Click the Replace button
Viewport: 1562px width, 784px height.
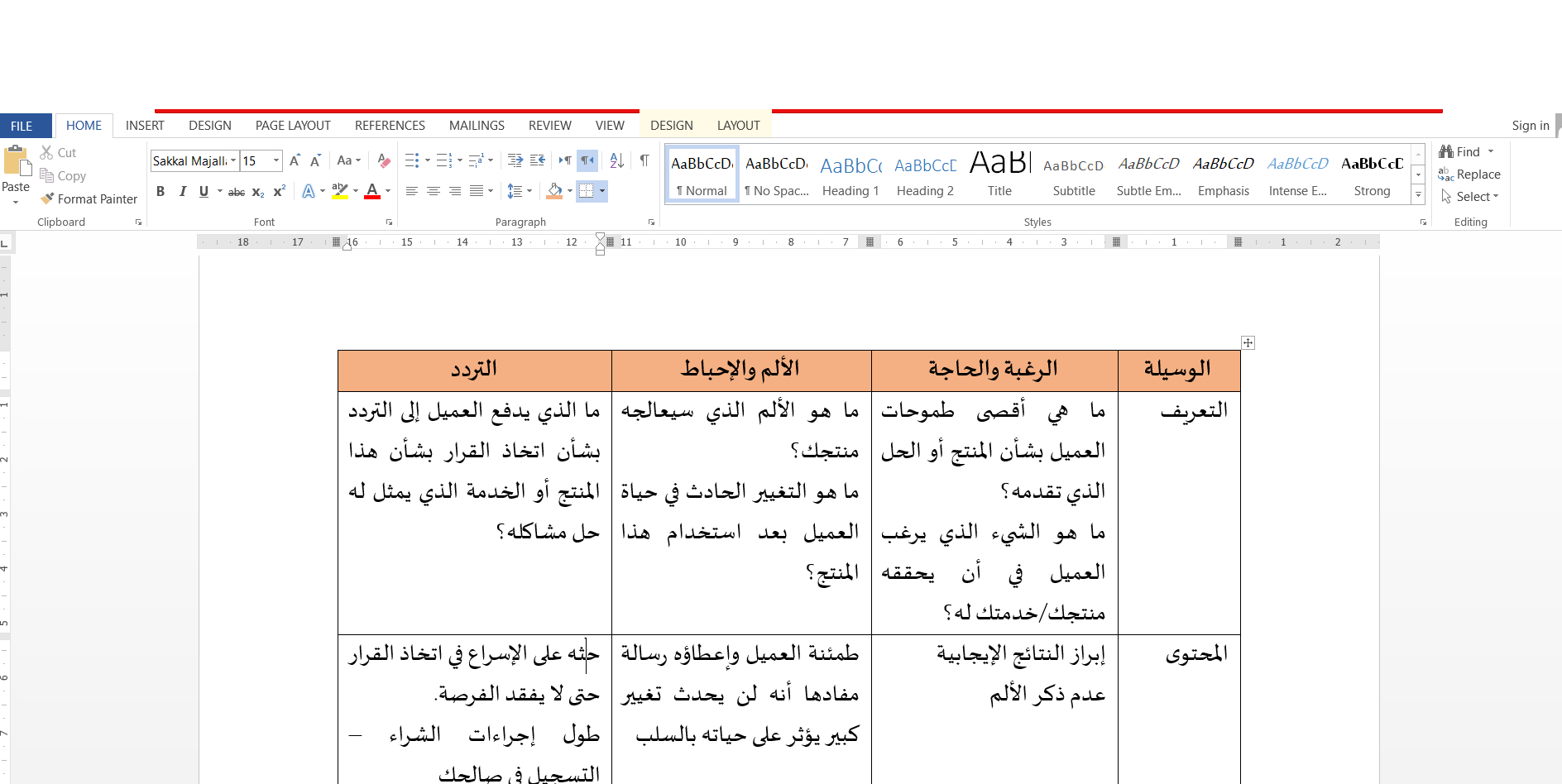[x=1469, y=174]
